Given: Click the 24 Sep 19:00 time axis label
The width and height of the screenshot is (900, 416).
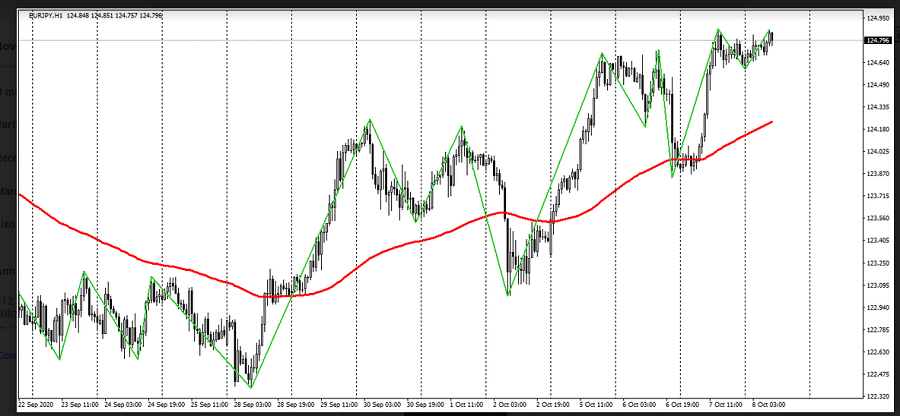Looking at the screenshot, I should point(166,404).
